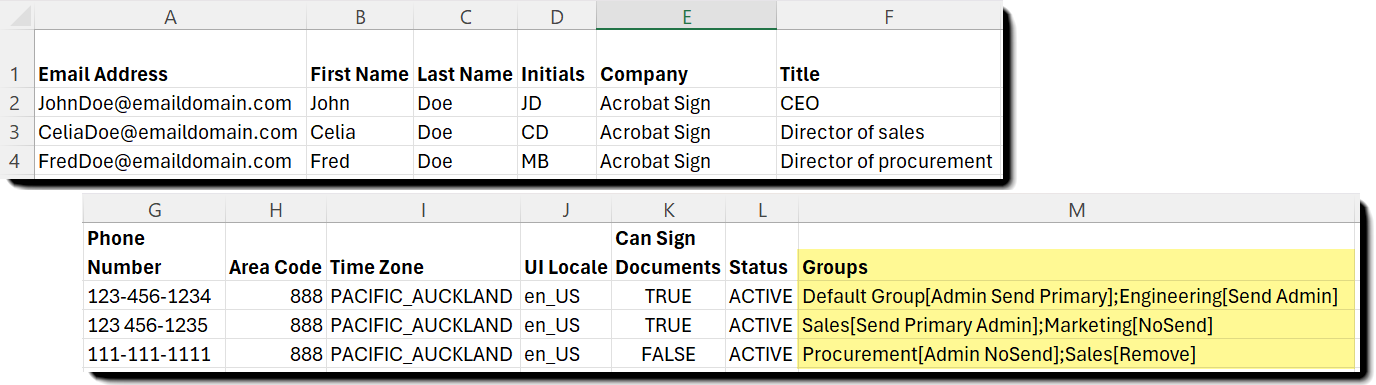This screenshot has width=1376, height=385.
Task: Select the Director of procurement cell
Action: [x=888, y=161]
